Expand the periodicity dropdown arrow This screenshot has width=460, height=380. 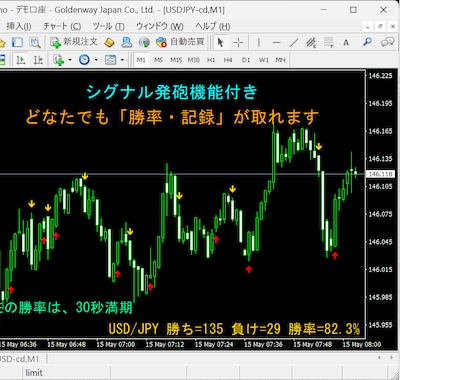click(96, 60)
